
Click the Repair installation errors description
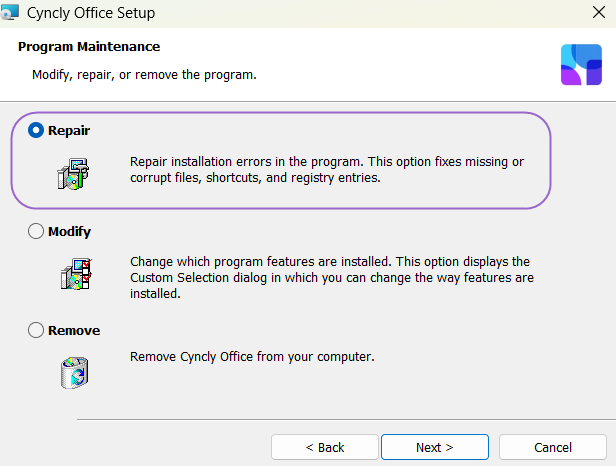point(327,170)
